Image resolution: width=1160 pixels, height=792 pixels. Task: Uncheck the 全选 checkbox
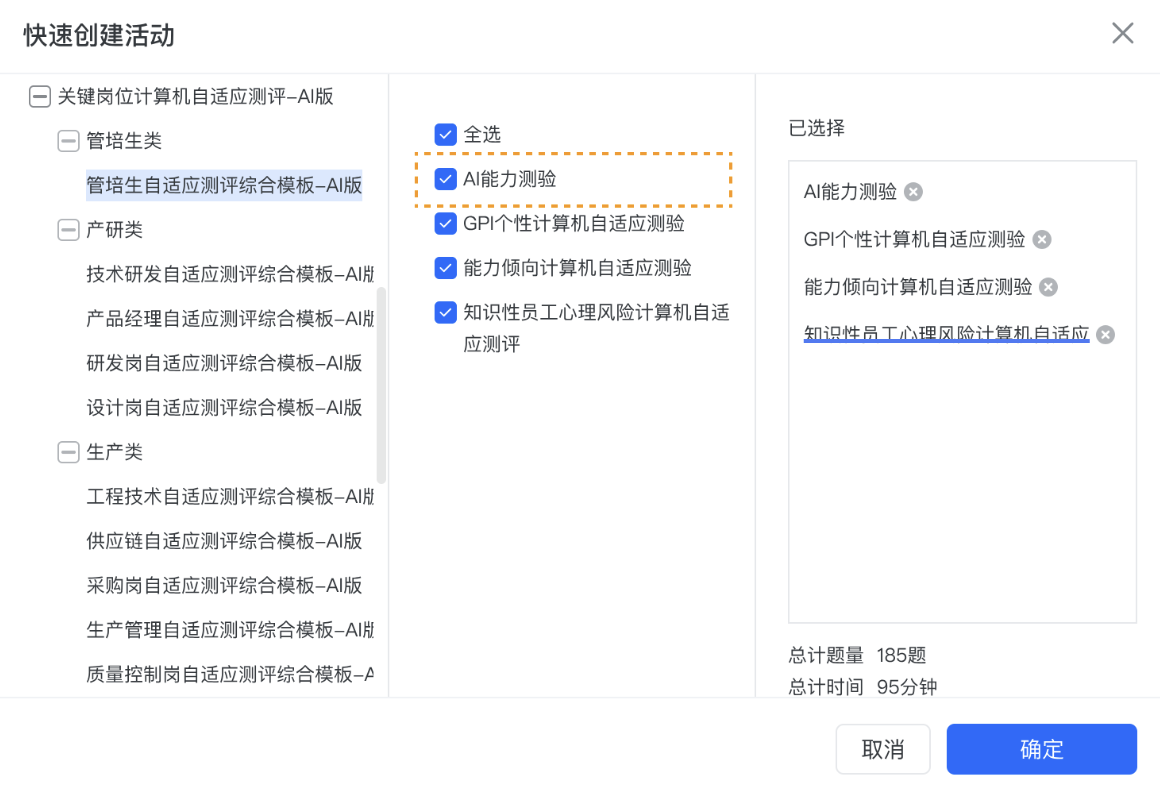point(445,135)
